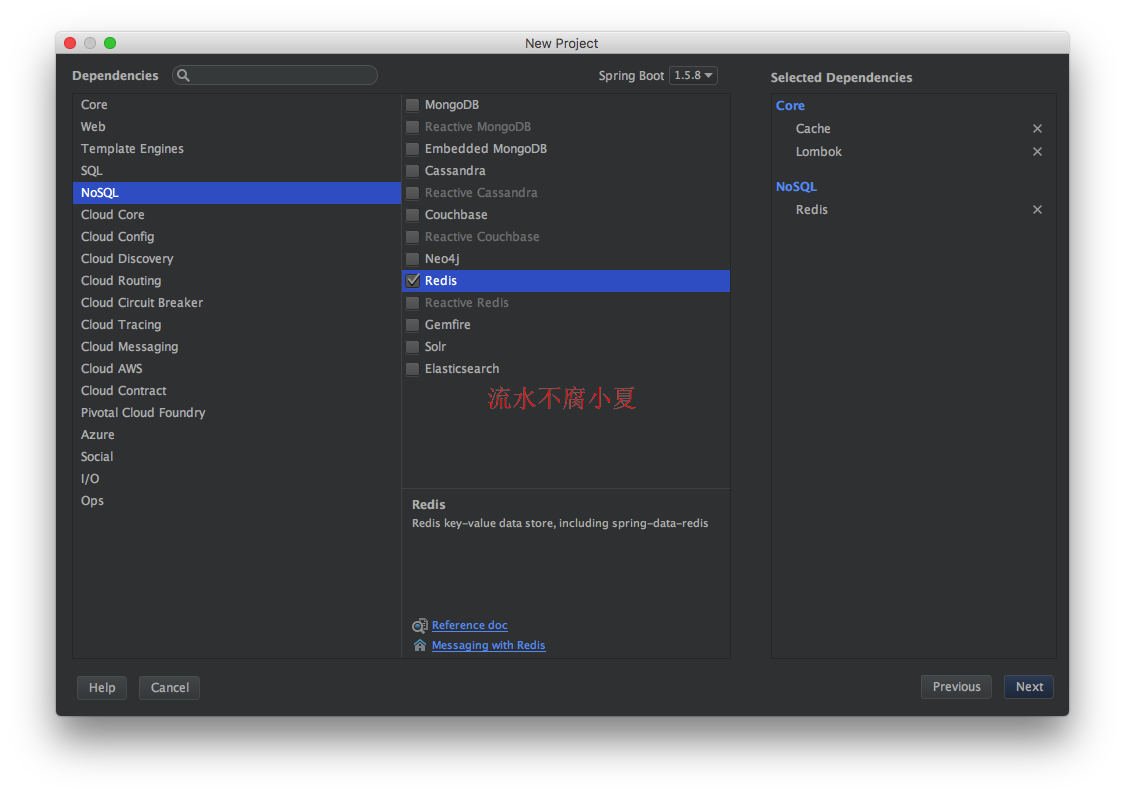Click the Messaging with Redis home icon

pyautogui.click(x=420, y=645)
